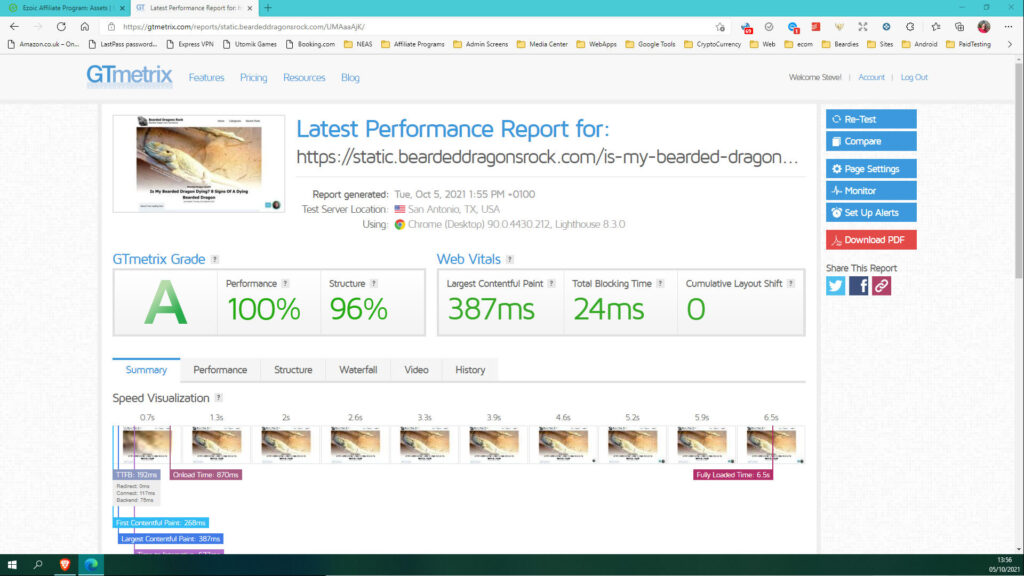This screenshot has width=1024, height=576.
Task: Open Structure score help icon
Action: click(374, 283)
